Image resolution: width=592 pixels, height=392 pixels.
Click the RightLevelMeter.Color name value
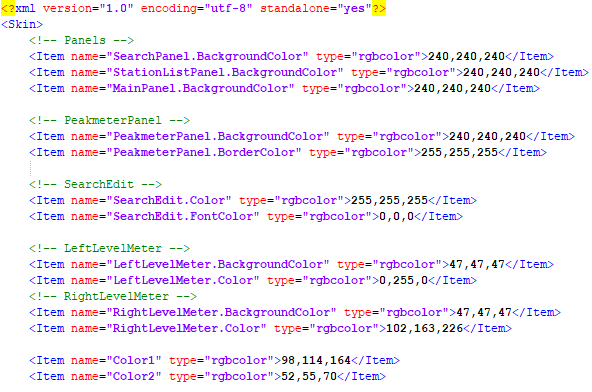point(187,328)
